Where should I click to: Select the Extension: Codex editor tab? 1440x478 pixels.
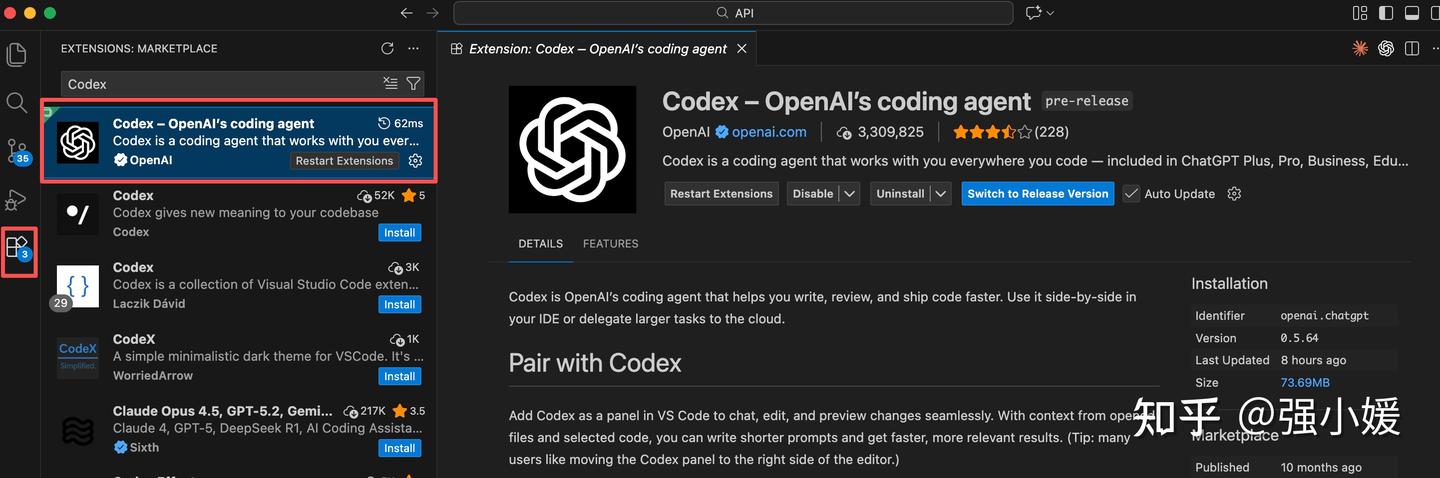(598, 48)
